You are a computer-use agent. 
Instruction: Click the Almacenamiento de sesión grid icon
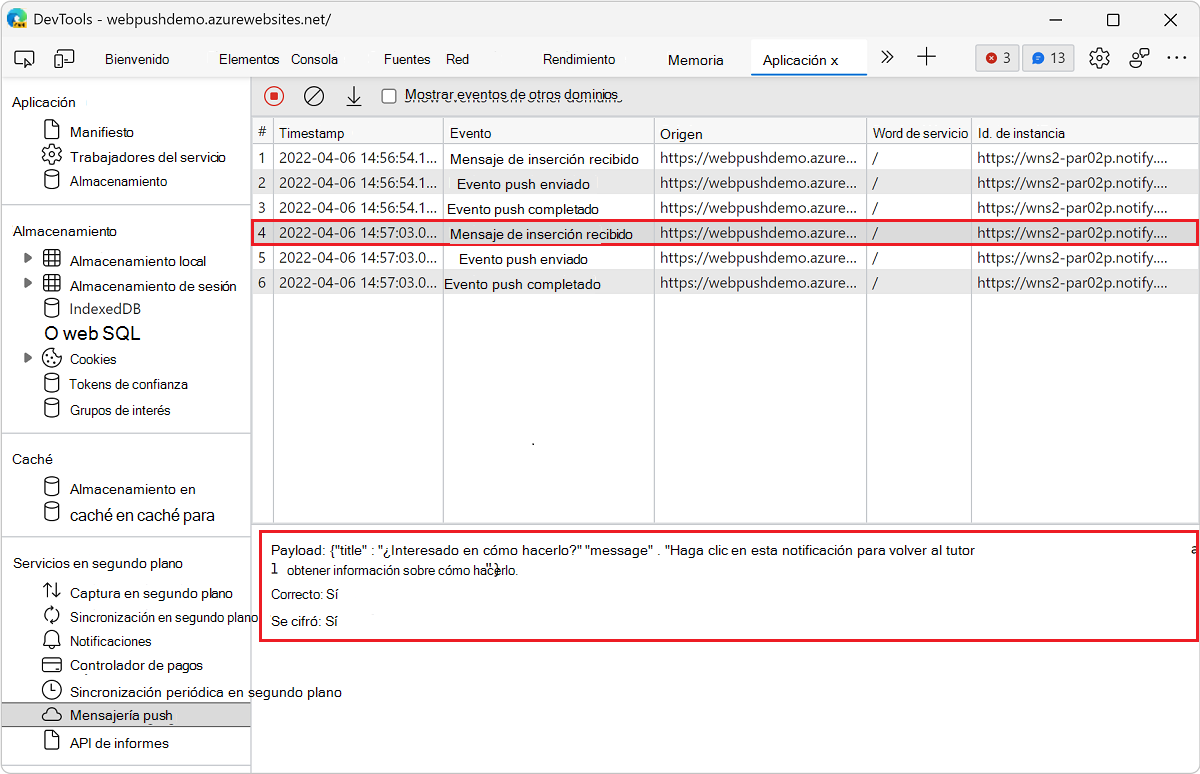(x=52, y=284)
